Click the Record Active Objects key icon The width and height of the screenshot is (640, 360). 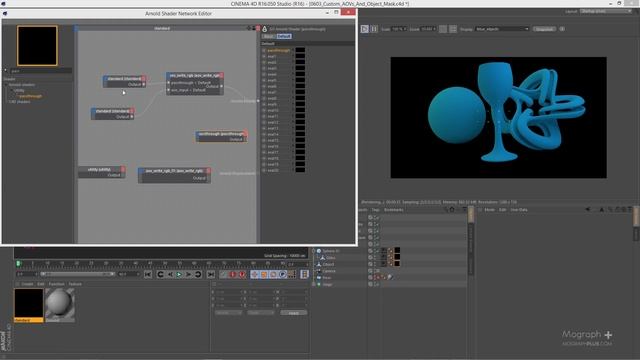[223, 274]
